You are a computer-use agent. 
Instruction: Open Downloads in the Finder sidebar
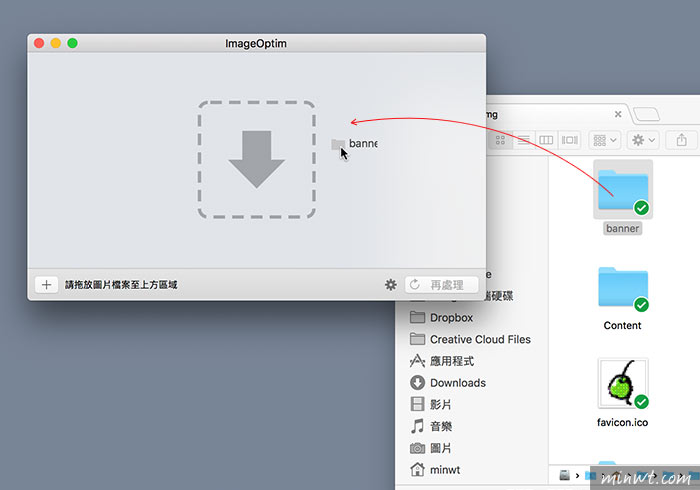pyautogui.click(x=448, y=383)
